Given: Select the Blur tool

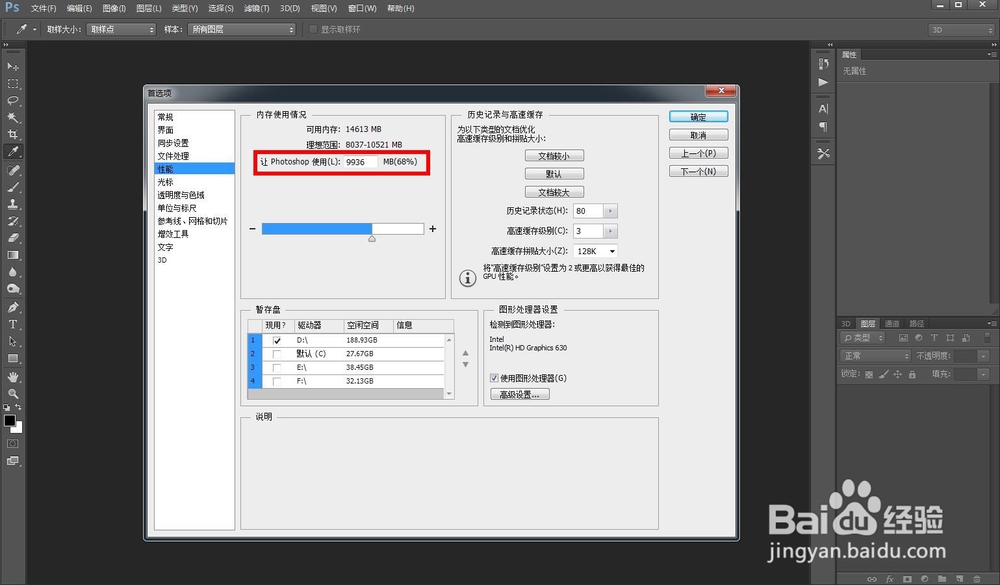Looking at the screenshot, I should tap(13, 272).
